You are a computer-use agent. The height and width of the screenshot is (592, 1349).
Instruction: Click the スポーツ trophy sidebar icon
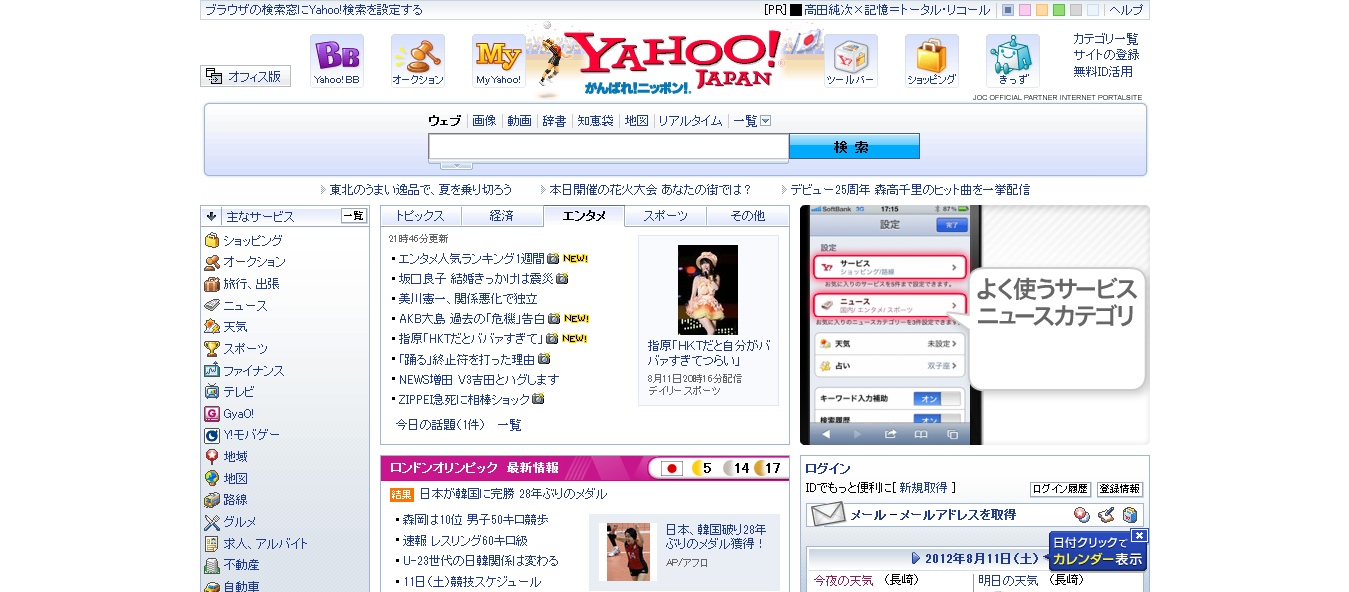pyautogui.click(x=212, y=348)
